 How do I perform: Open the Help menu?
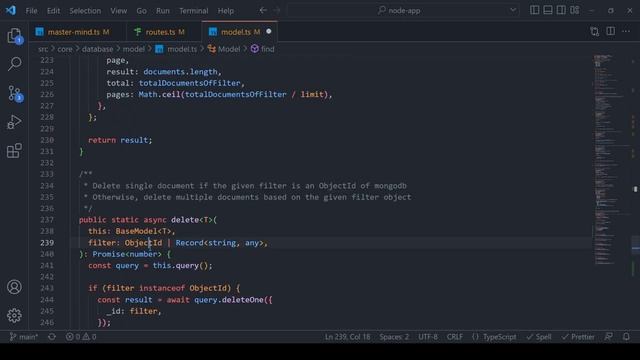(226, 11)
